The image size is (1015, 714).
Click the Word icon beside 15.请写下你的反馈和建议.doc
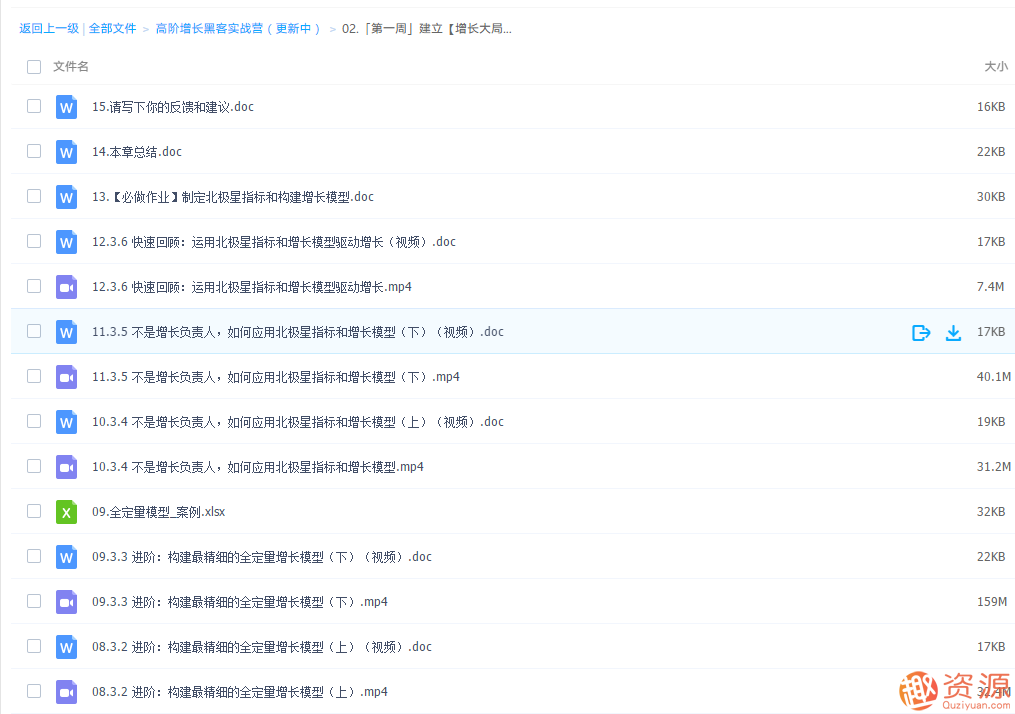66,107
